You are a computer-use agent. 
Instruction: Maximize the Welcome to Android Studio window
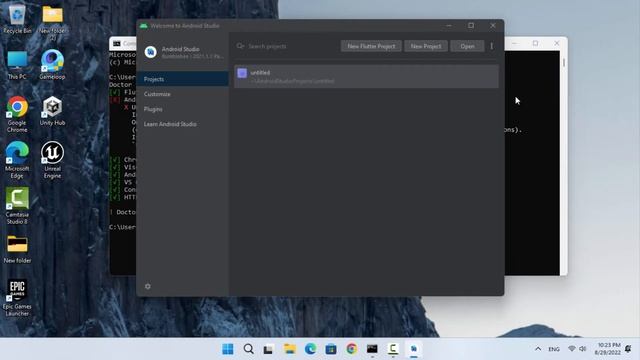(x=471, y=26)
